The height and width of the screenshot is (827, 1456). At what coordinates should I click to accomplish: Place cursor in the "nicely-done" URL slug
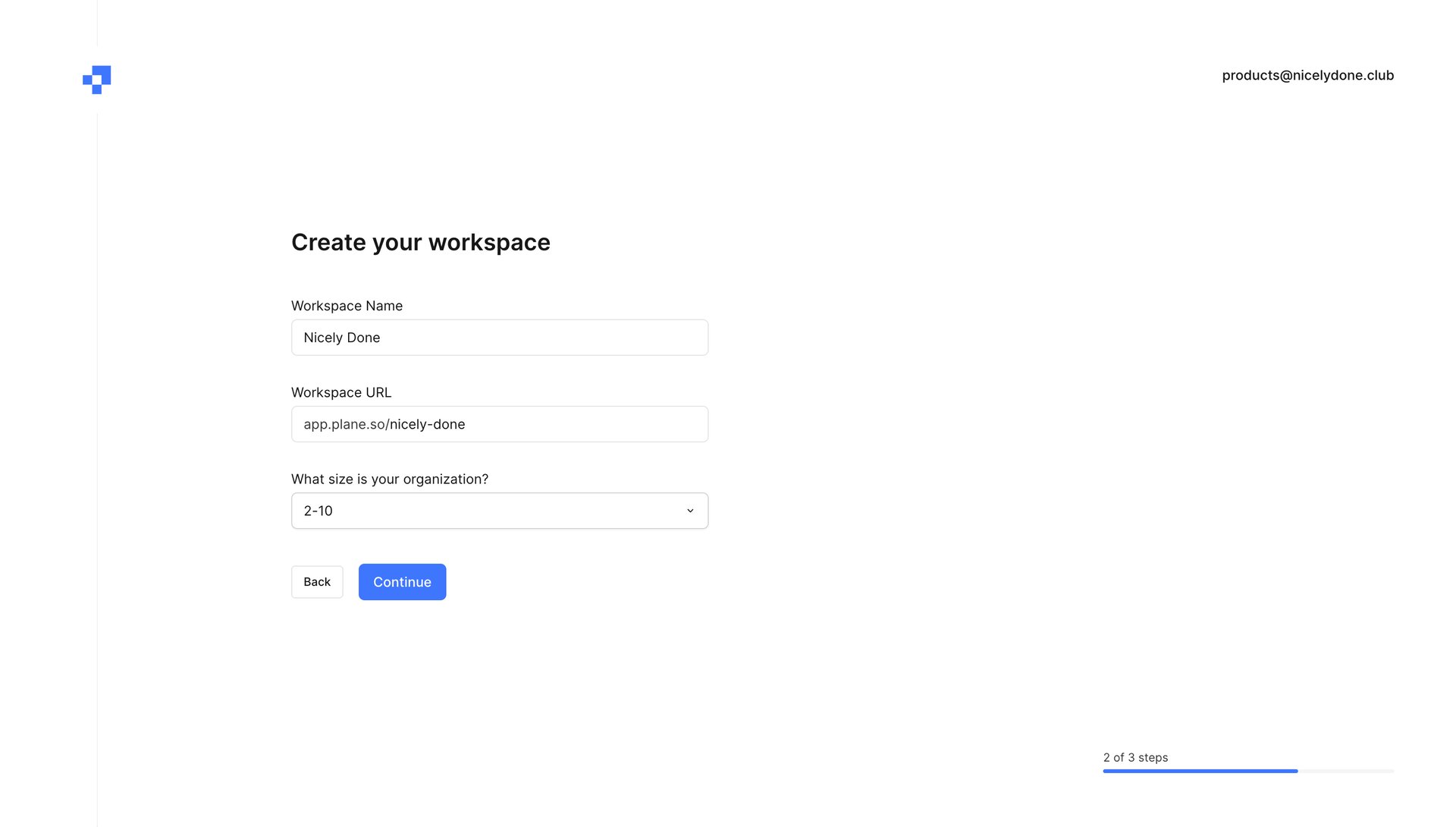click(428, 424)
